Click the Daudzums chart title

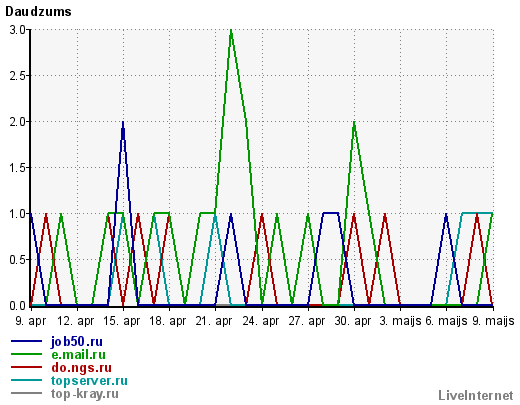tap(38, 12)
